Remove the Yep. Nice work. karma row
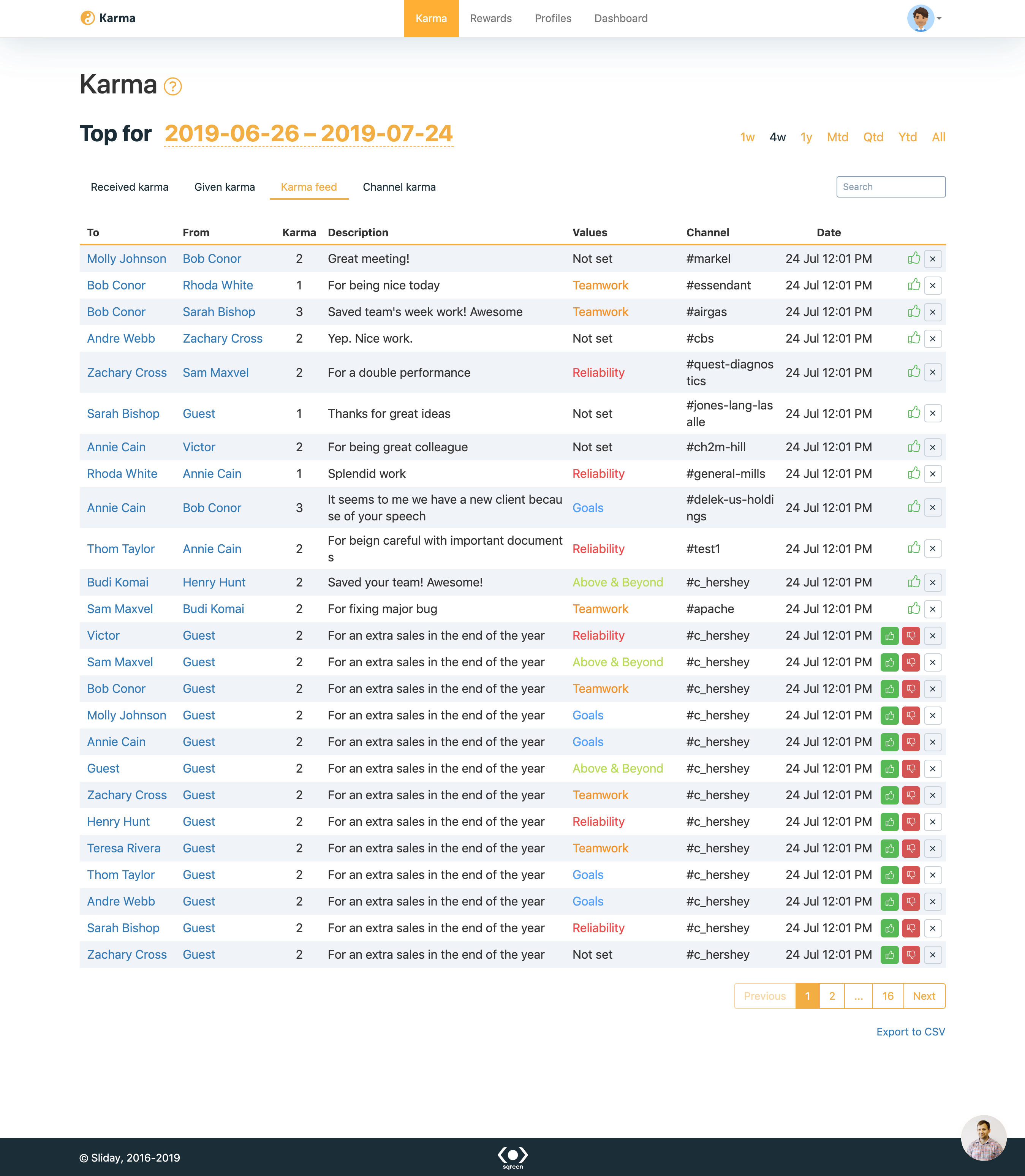This screenshot has width=1025, height=1176. coord(932,338)
